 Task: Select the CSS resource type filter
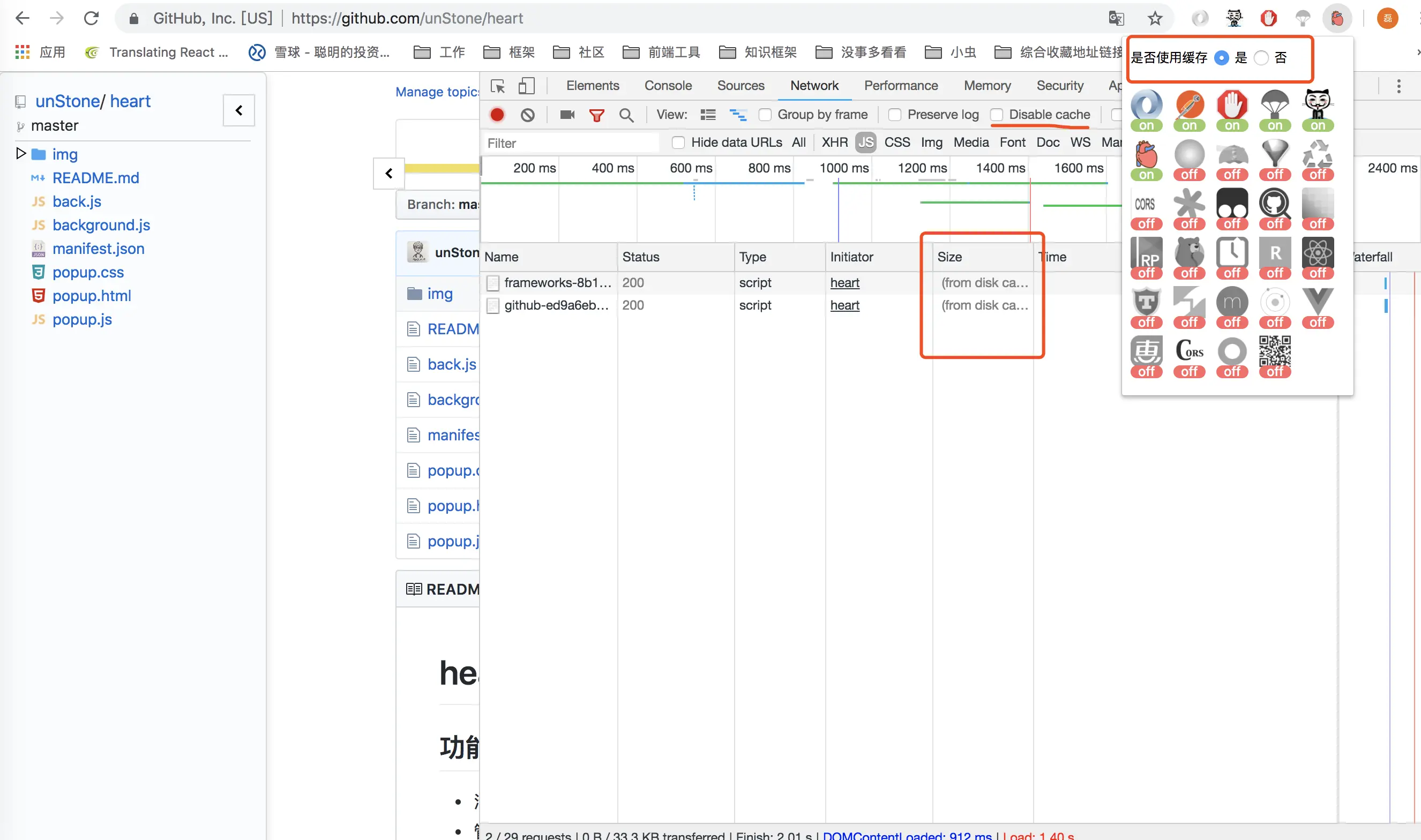pos(897,142)
